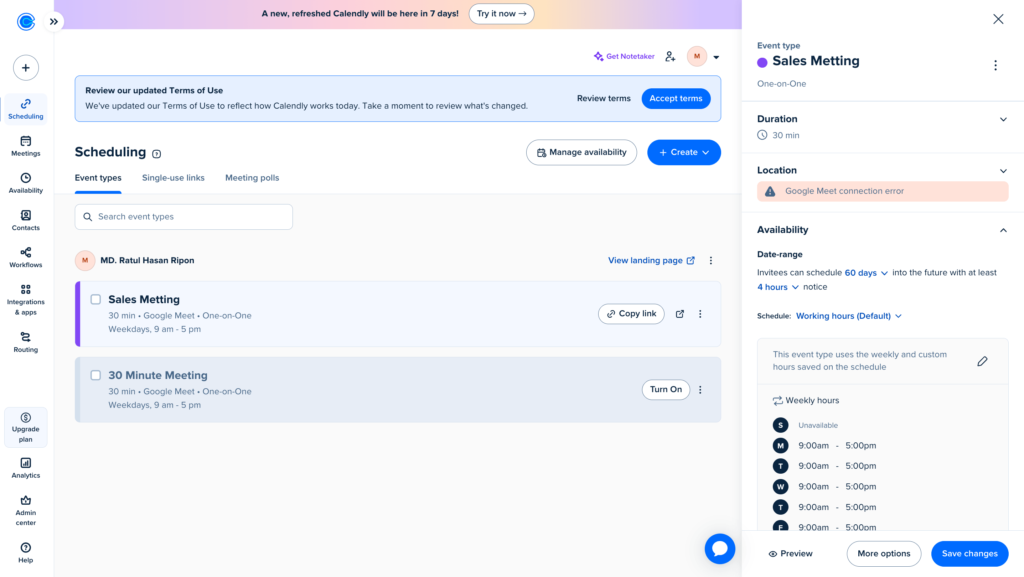1024x577 pixels.
Task: Click More options button
Action: 884,554
